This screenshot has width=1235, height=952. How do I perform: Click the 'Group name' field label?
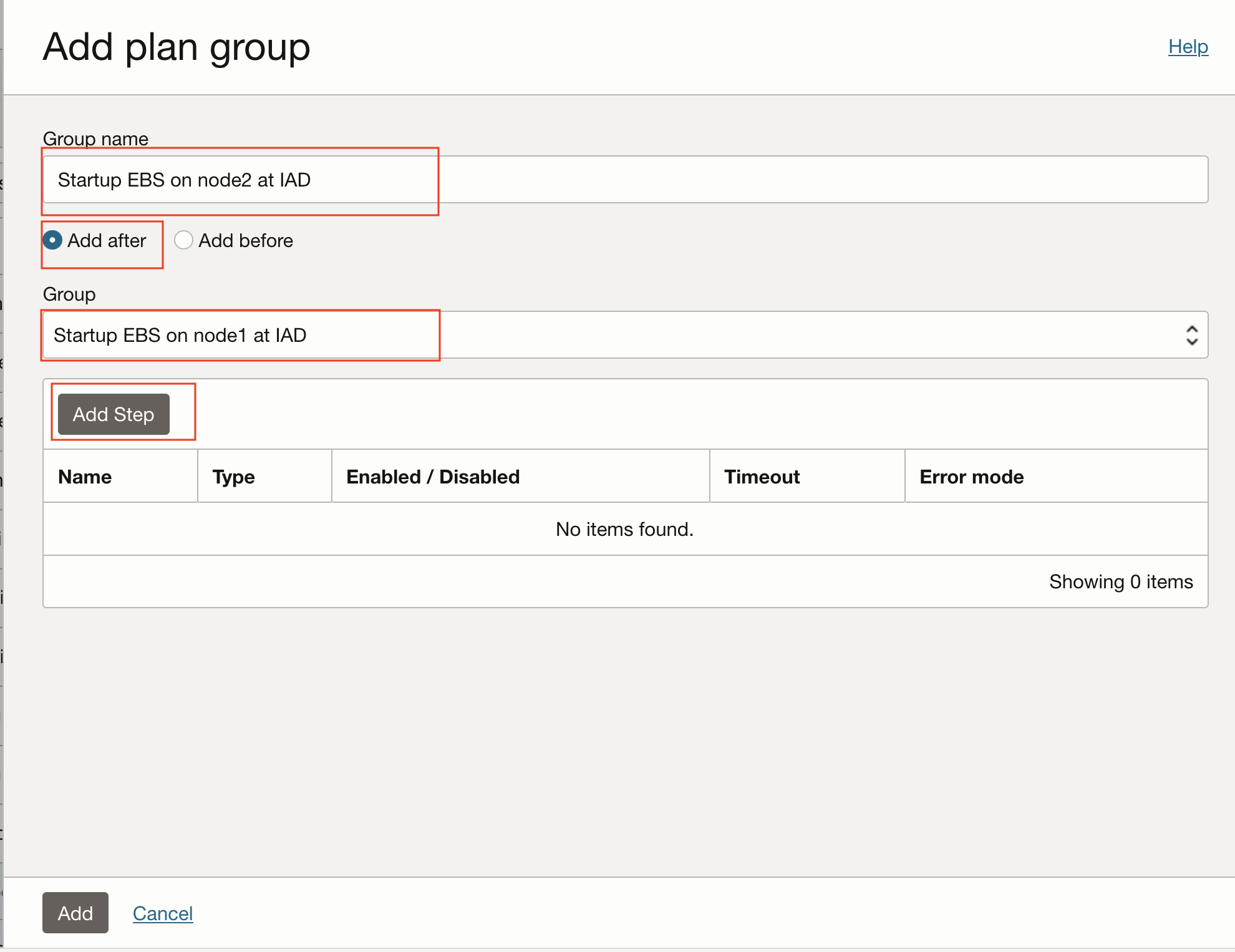95,138
